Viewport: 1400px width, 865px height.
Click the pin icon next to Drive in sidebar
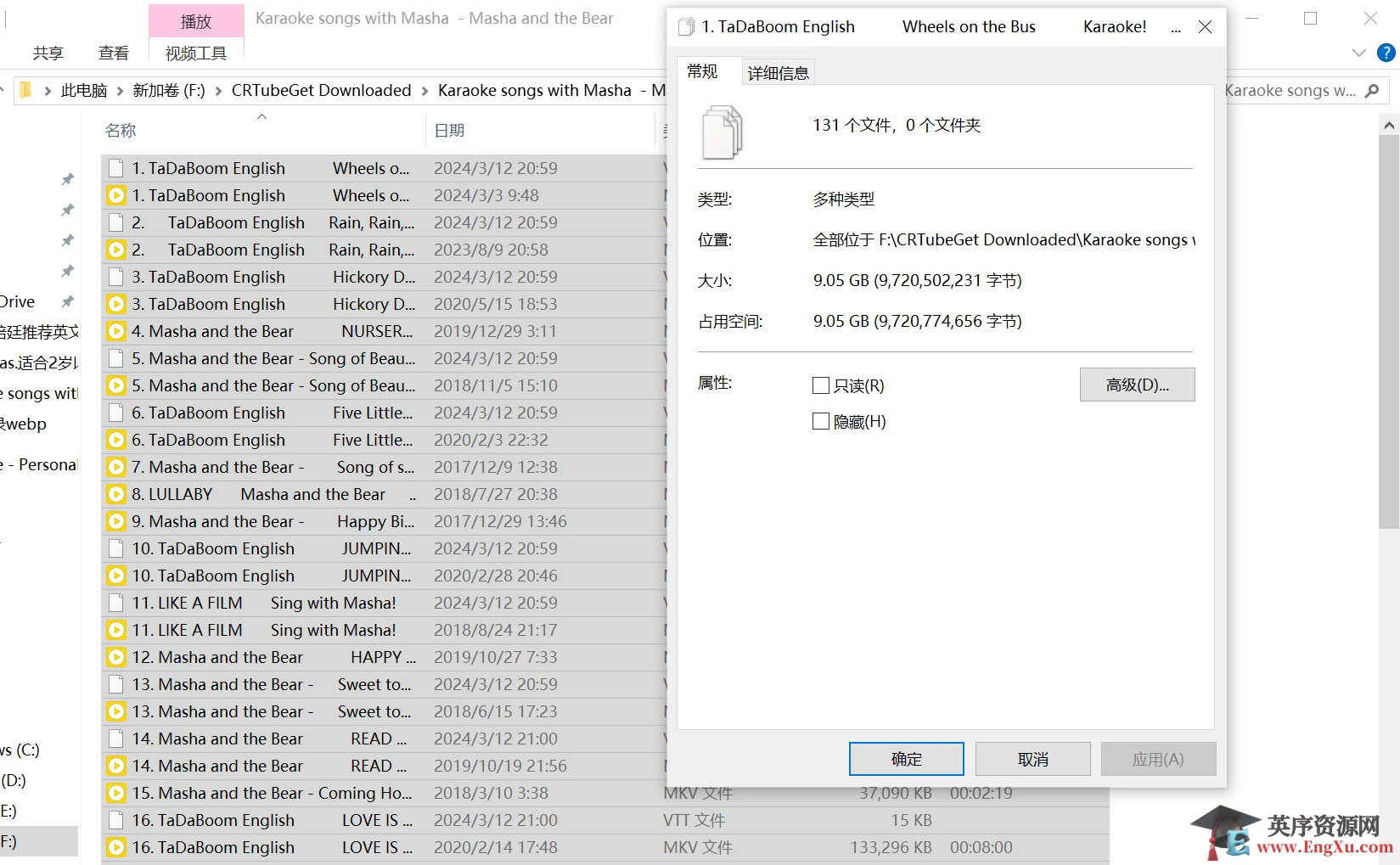pos(68,301)
